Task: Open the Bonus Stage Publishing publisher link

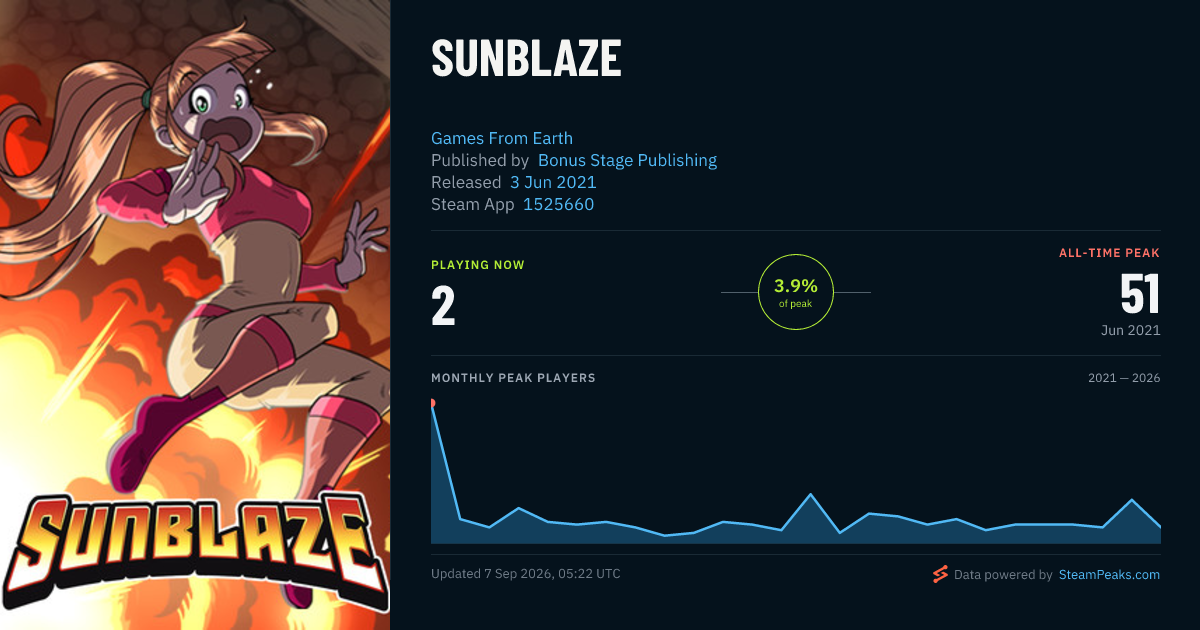Action: pos(627,160)
